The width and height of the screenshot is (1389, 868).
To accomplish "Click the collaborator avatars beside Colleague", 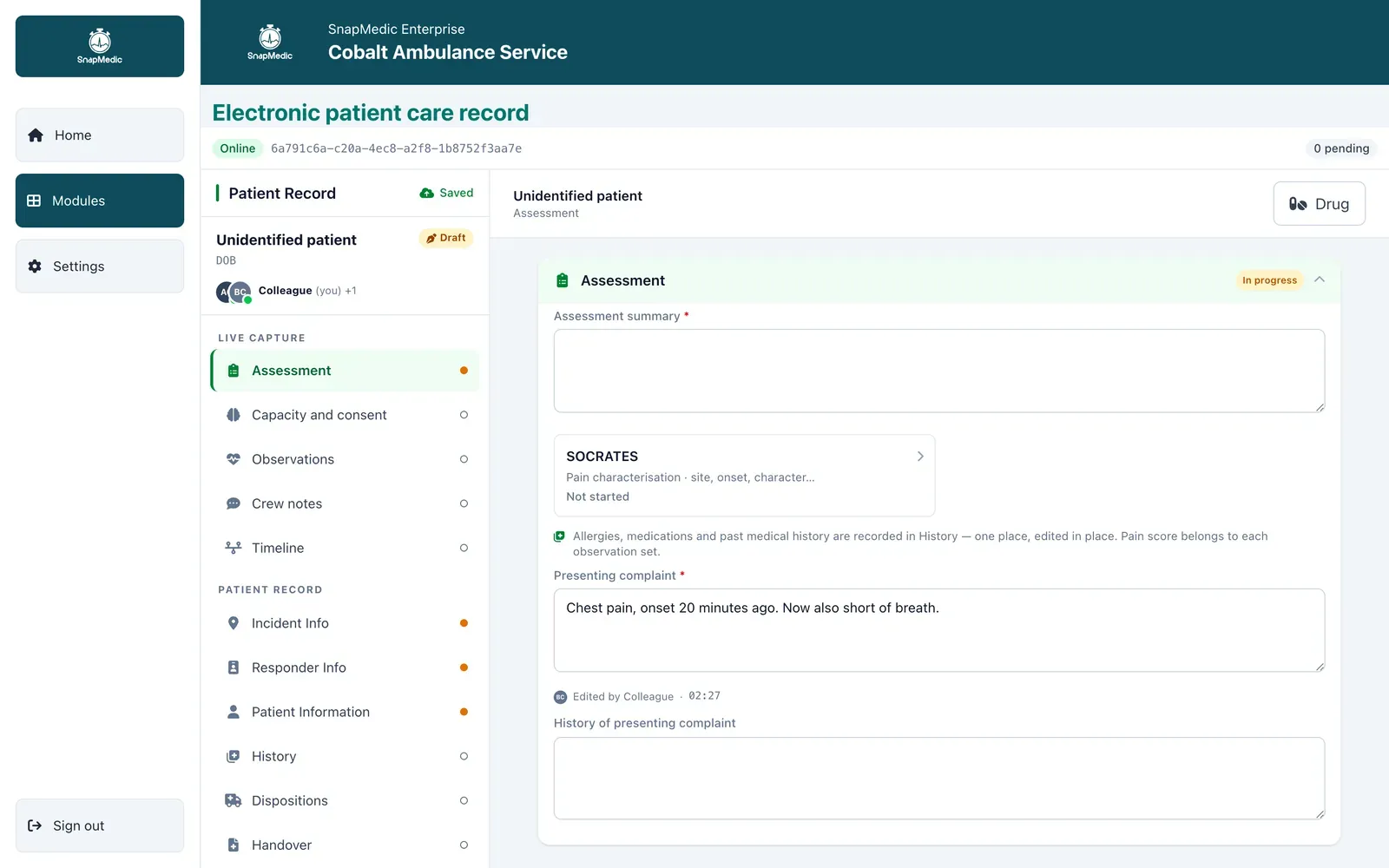I will pos(234,292).
